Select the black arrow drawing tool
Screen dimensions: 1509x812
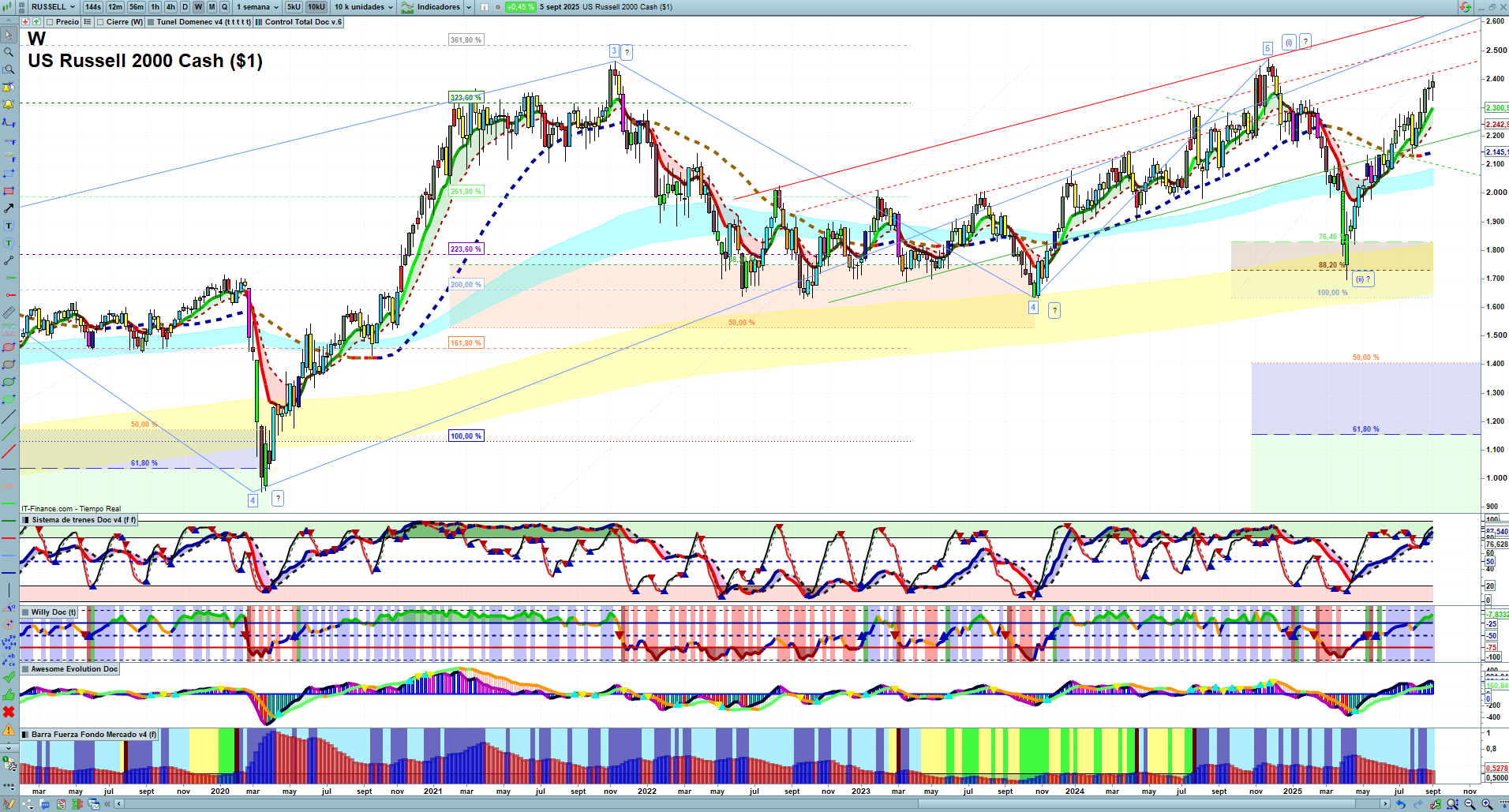coord(9,208)
